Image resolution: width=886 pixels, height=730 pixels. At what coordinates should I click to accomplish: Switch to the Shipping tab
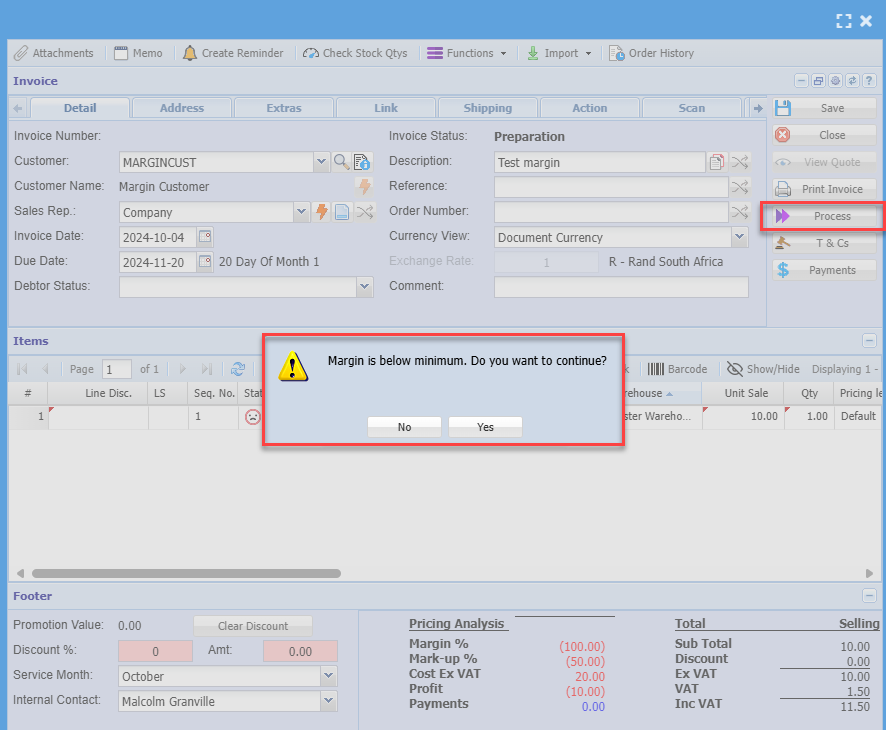pyautogui.click(x=488, y=108)
